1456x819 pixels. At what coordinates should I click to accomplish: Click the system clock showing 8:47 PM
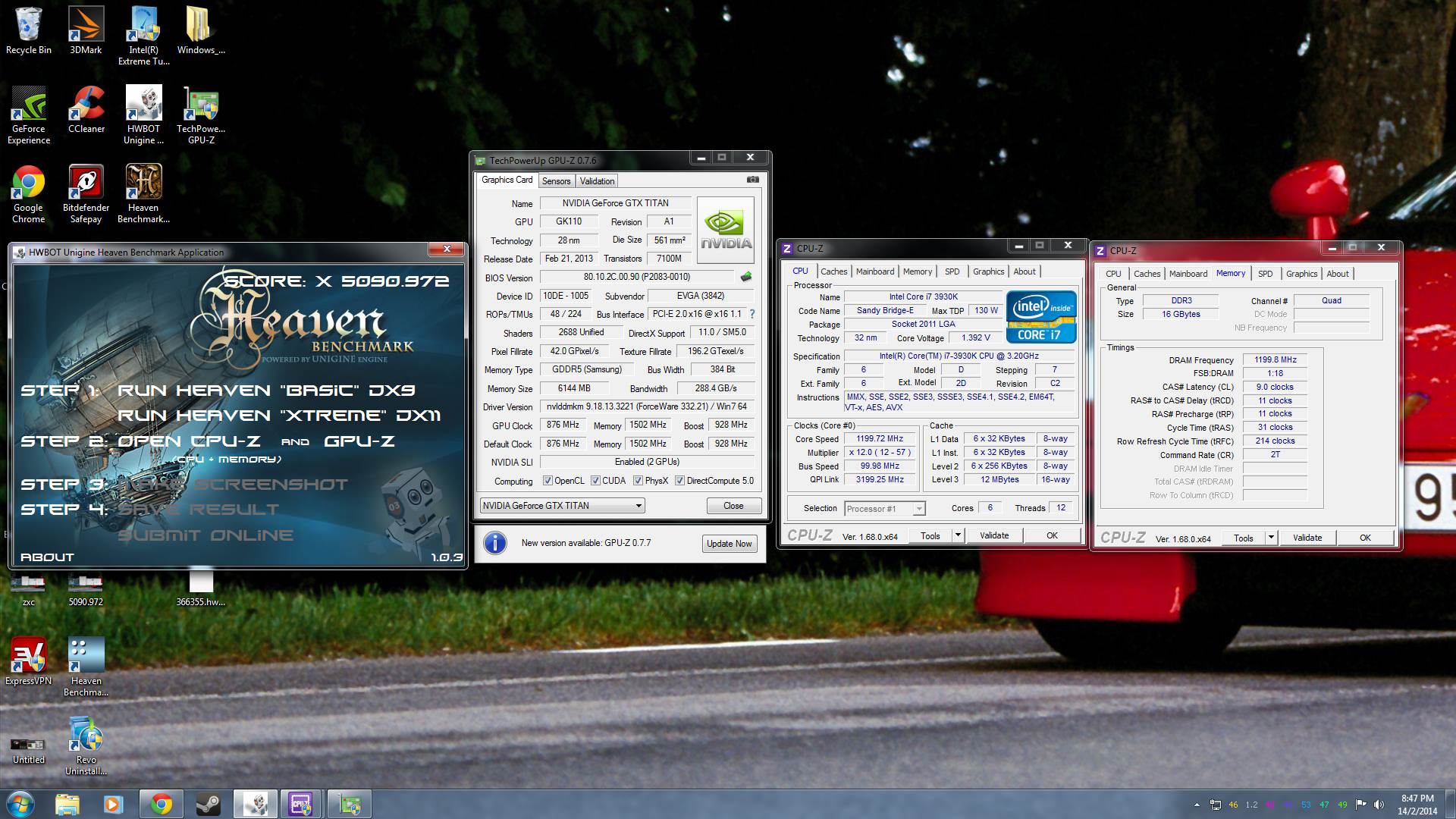1417,799
